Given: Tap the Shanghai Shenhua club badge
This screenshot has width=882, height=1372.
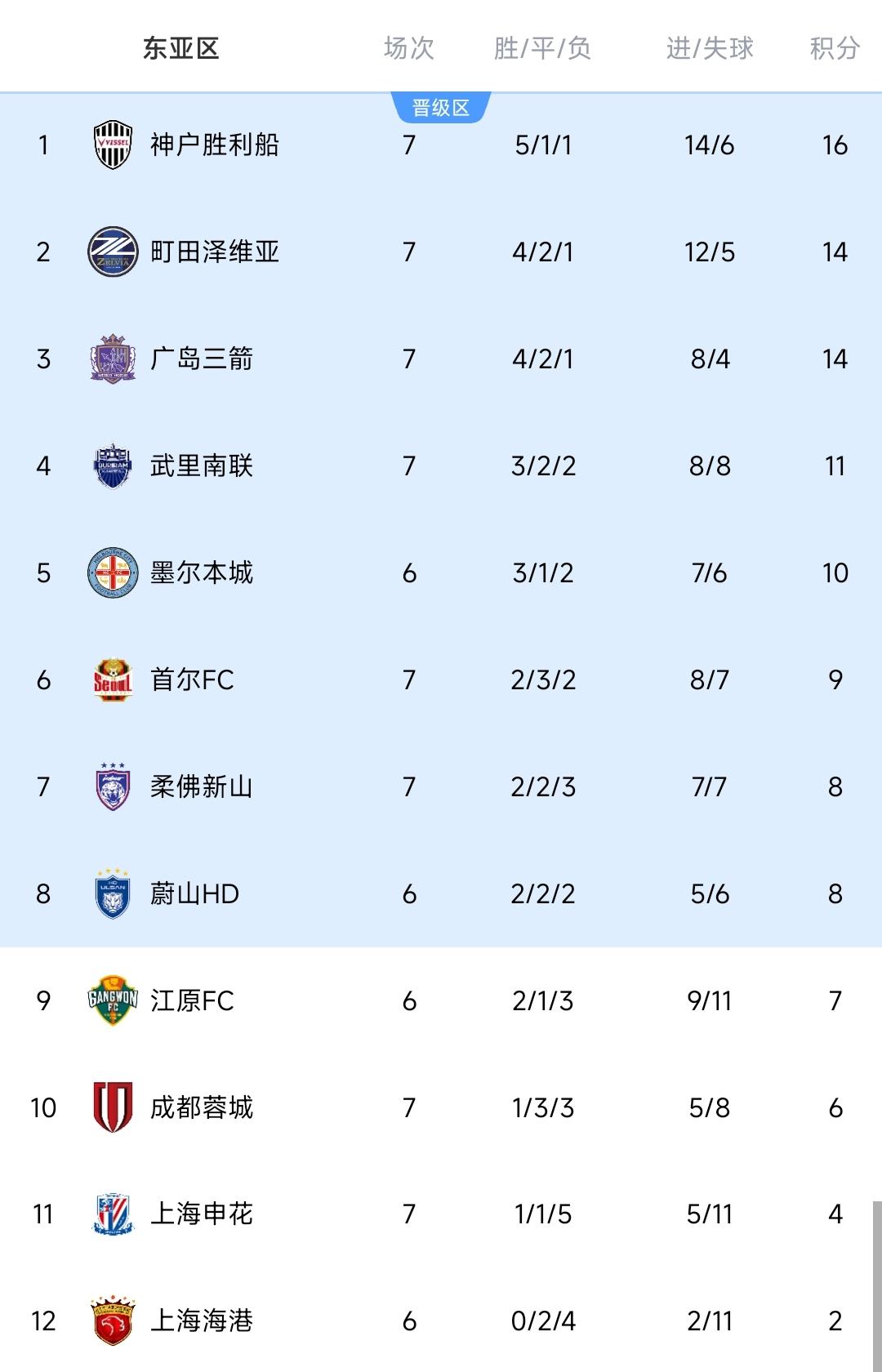Looking at the screenshot, I should click(113, 1214).
